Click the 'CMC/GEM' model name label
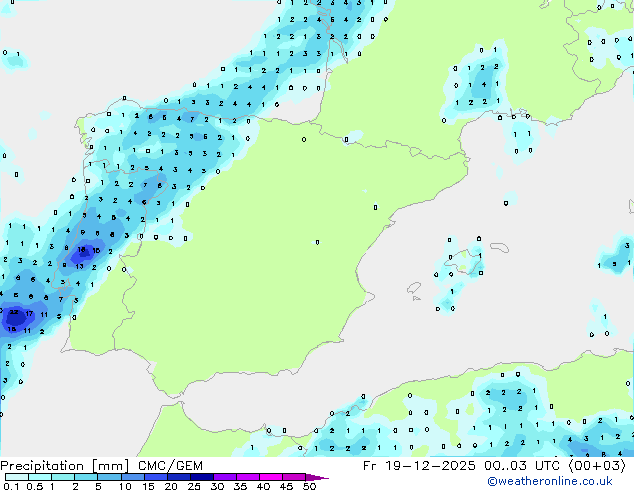 [170, 466]
